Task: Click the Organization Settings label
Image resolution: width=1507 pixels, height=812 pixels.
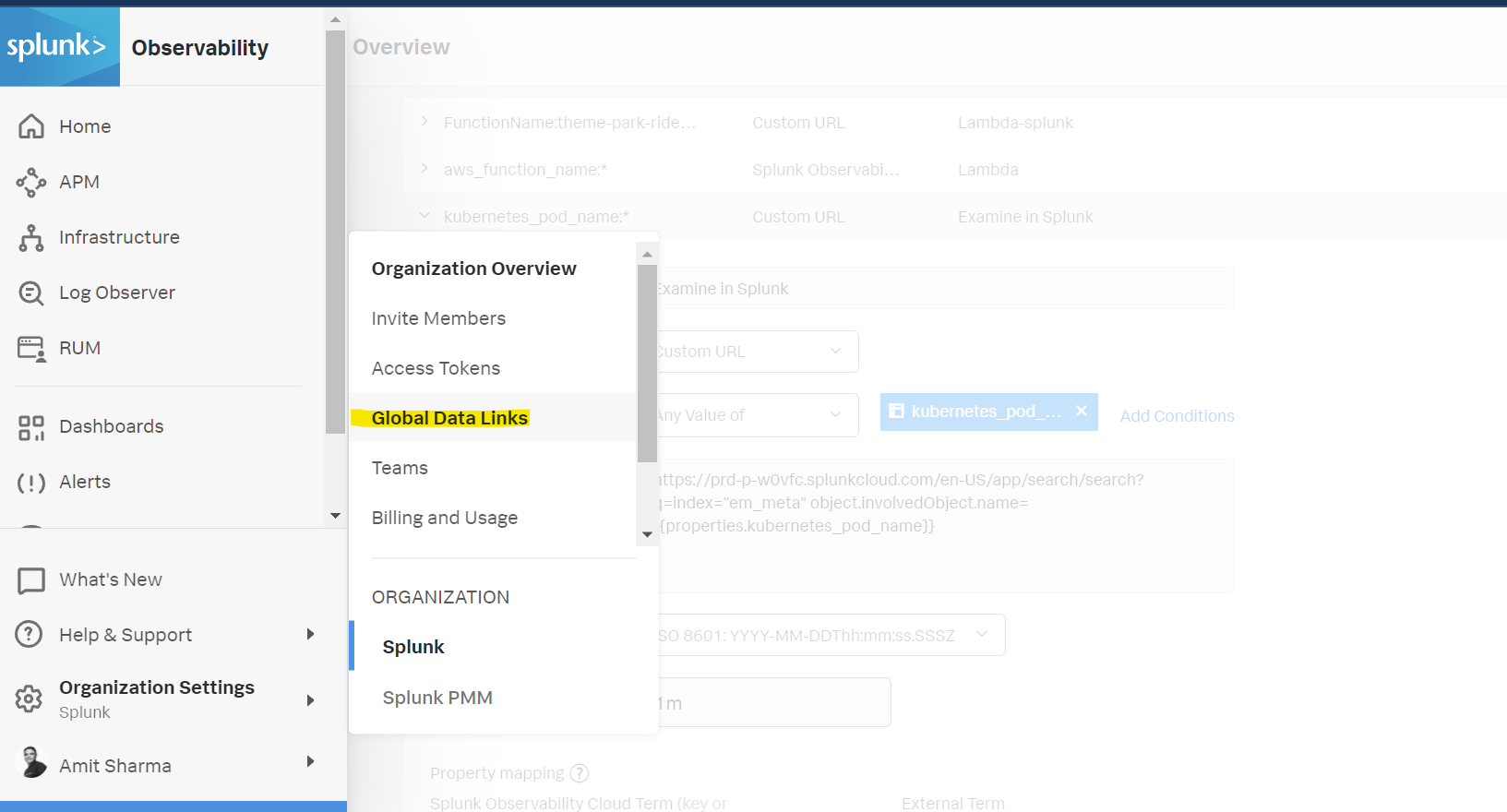Action: (157, 687)
